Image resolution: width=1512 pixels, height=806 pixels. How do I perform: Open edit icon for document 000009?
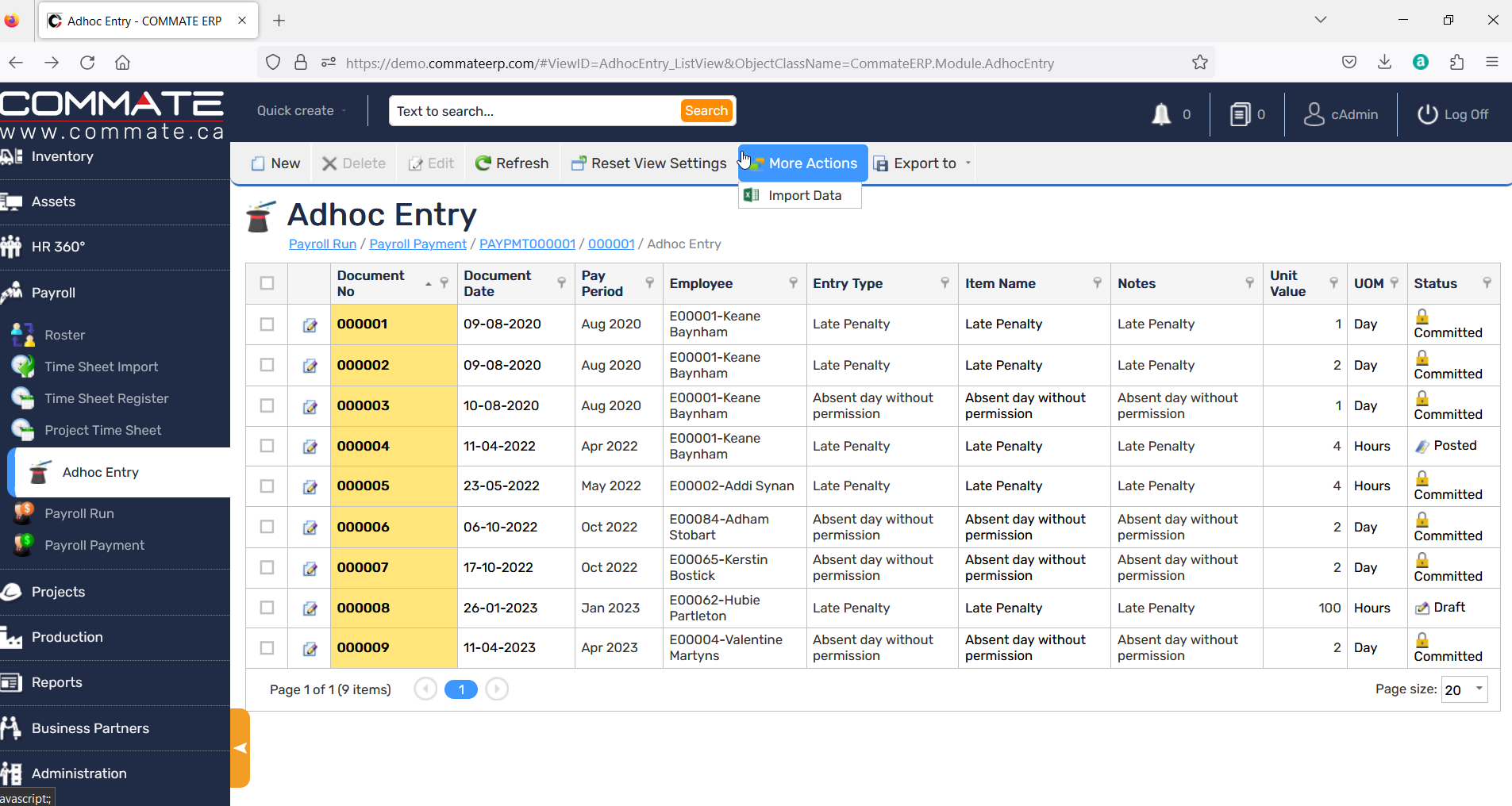pyautogui.click(x=310, y=649)
